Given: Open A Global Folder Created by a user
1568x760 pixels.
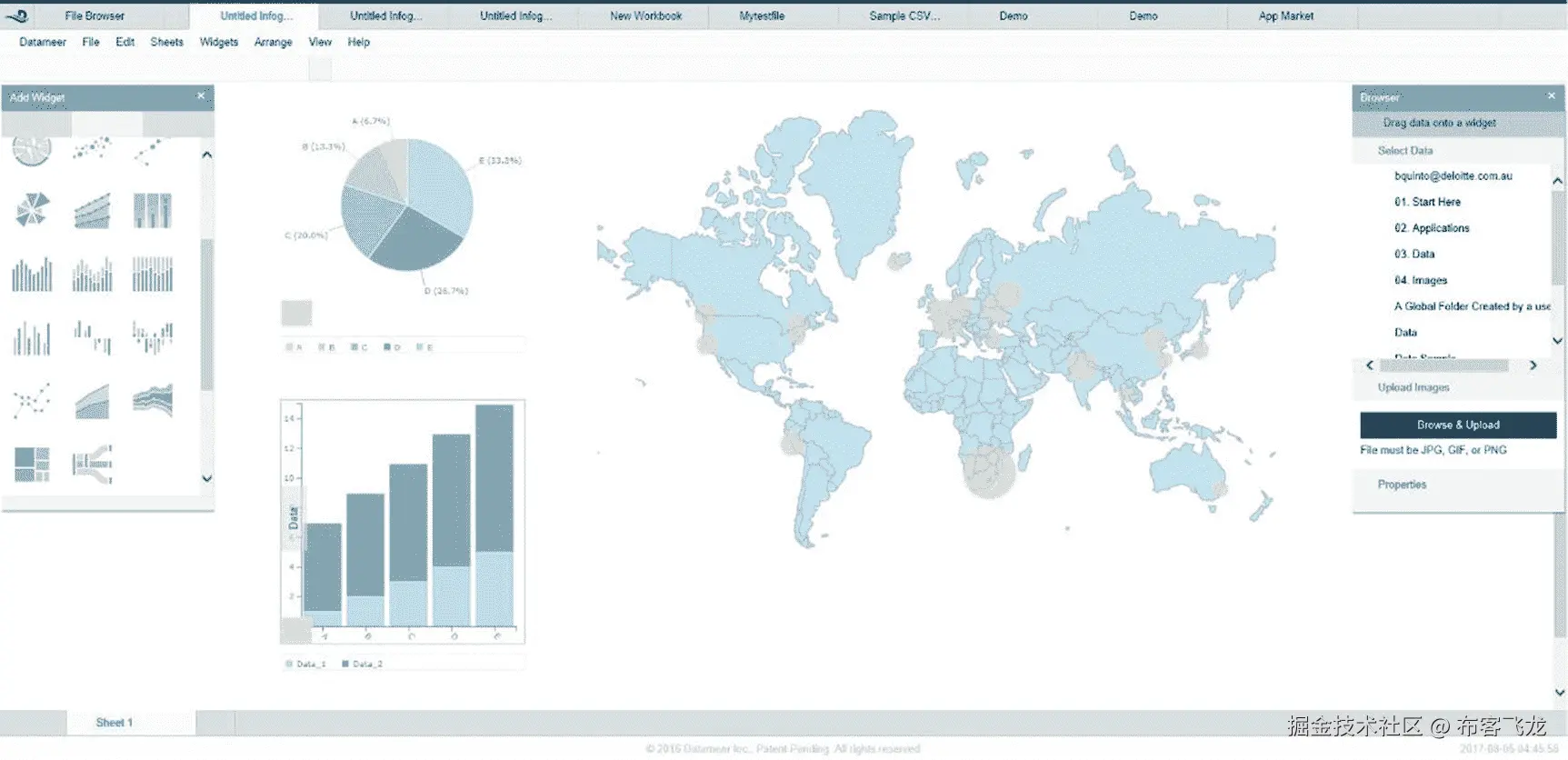Looking at the screenshot, I should tap(1472, 306).
